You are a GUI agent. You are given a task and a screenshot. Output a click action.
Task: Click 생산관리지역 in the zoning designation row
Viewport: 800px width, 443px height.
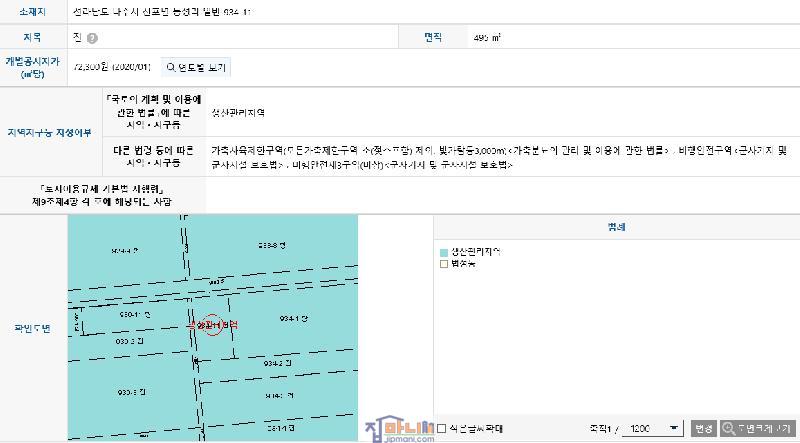(238, 112)
